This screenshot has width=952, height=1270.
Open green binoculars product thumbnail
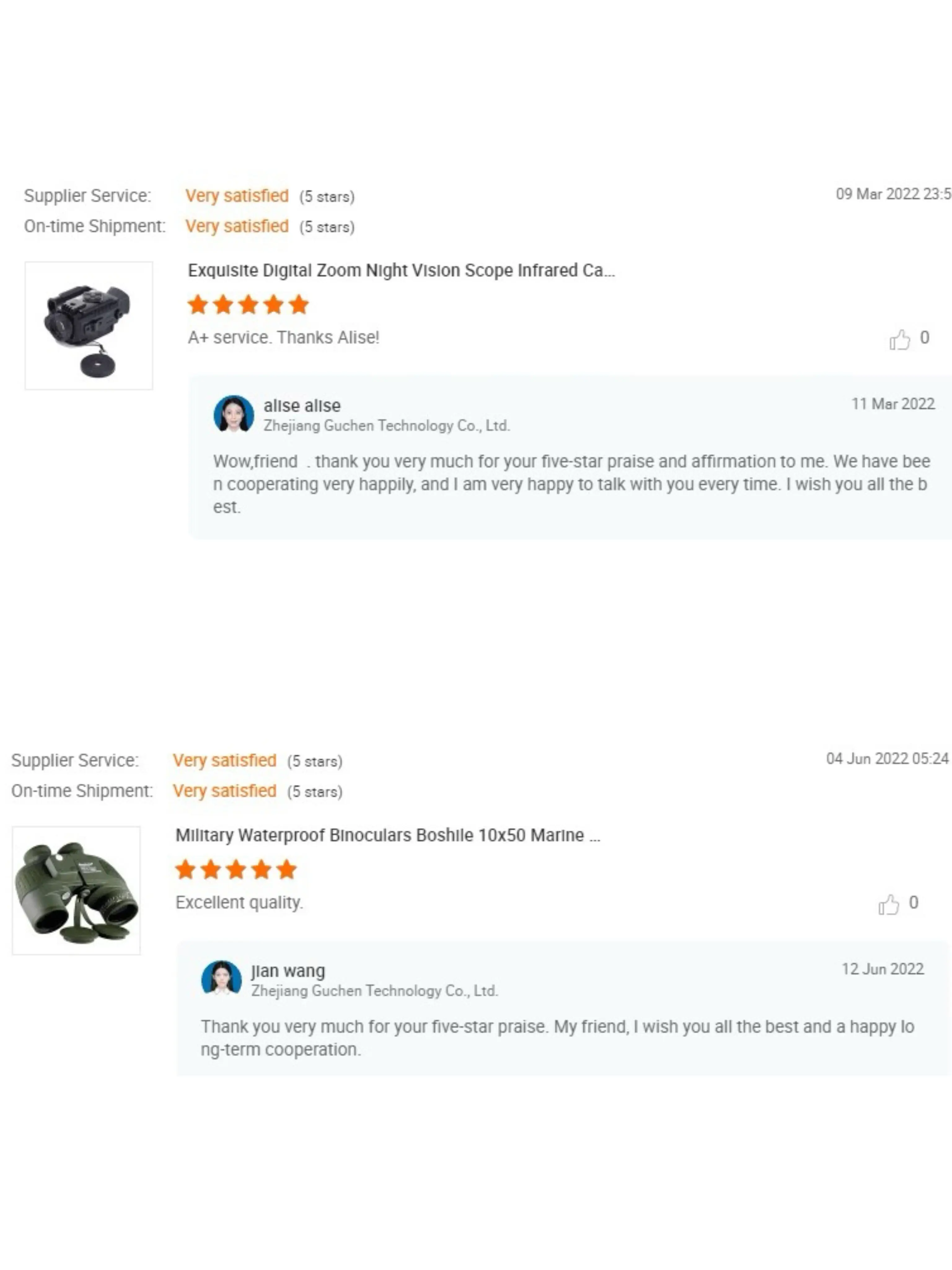pos(76,890)
